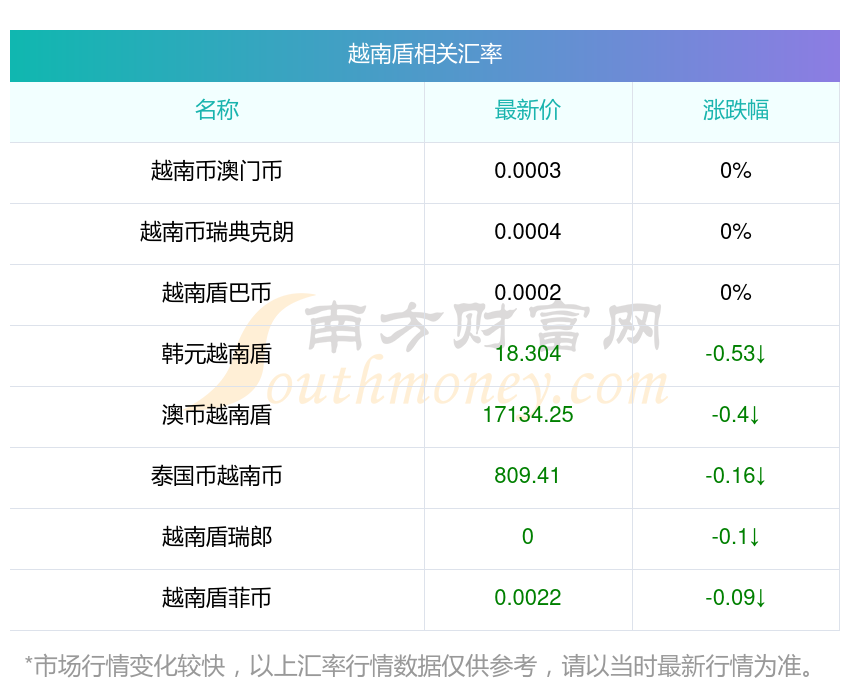
Task: Select the 名称 column header
Action: (x=217, y=110)
